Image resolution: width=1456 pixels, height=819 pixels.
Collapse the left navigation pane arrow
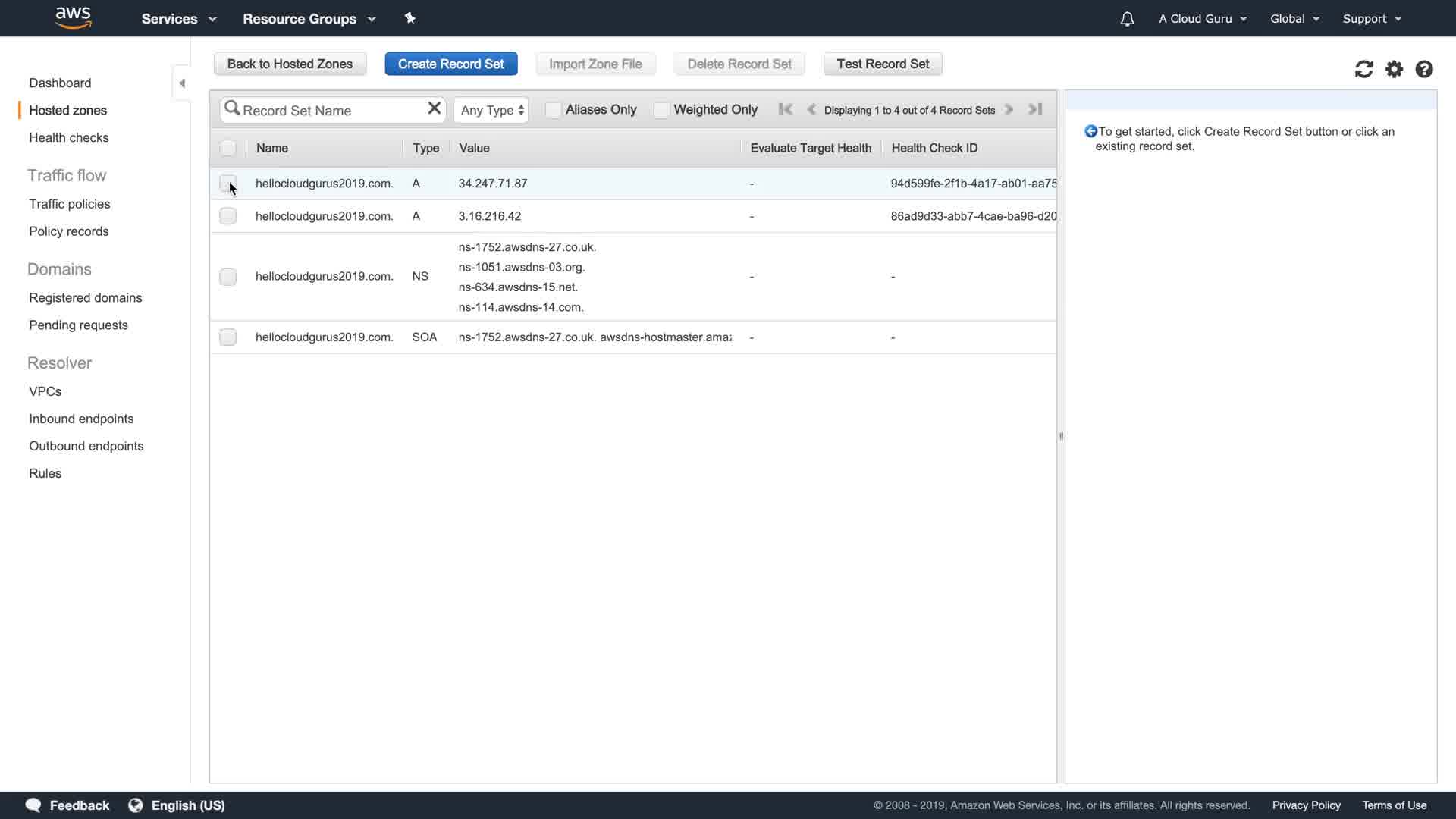point(182,83)
